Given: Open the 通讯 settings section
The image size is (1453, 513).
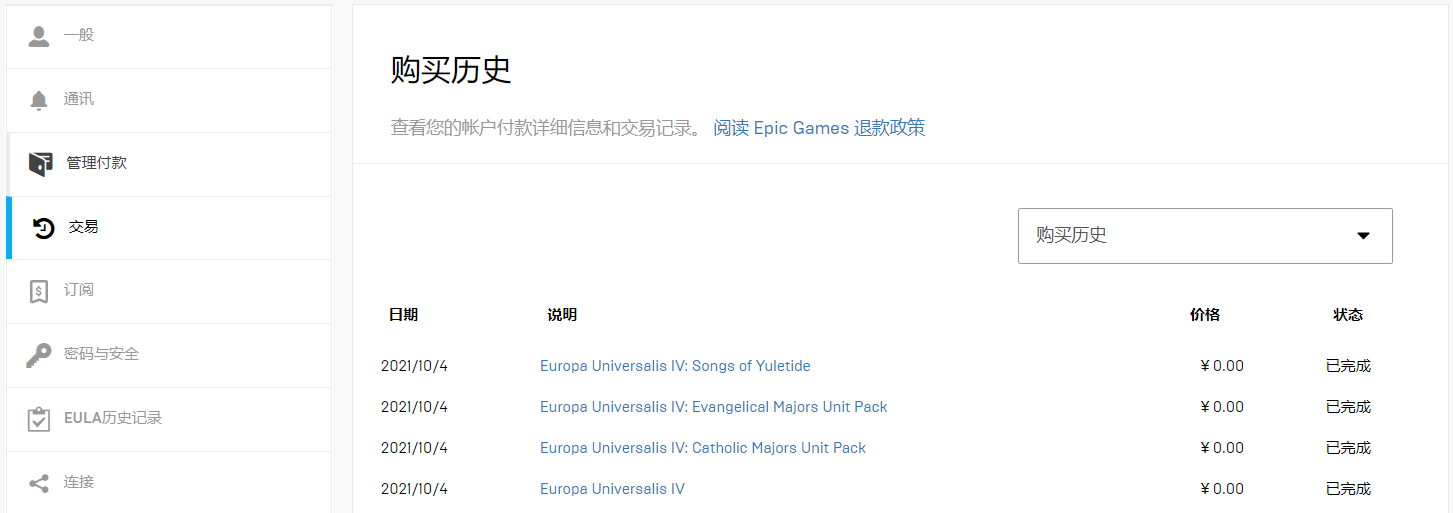Looking at the screenshot, I should [x=169, y=100].
